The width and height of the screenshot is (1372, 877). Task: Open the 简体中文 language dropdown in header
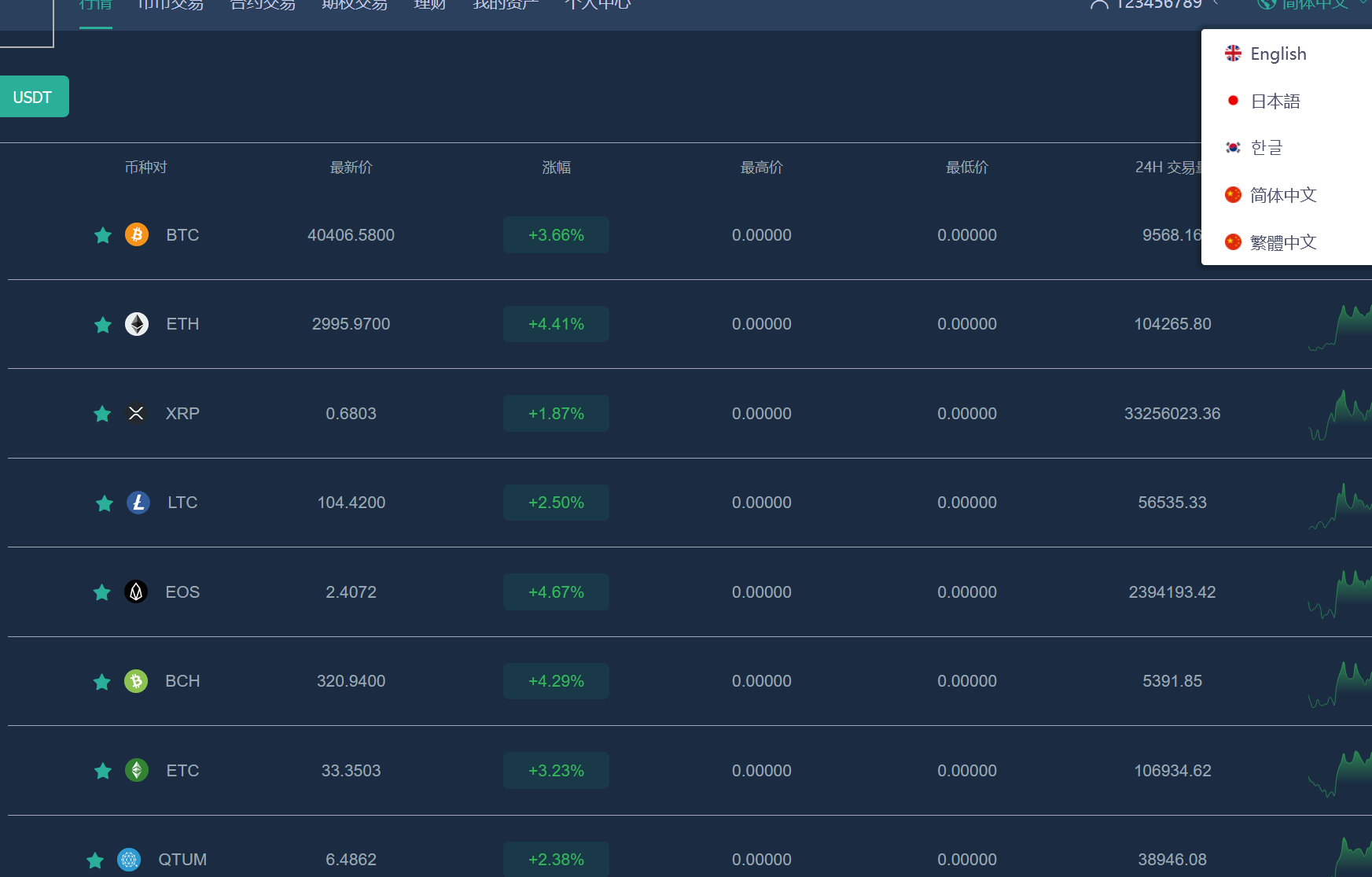[x=1313, y=5]
